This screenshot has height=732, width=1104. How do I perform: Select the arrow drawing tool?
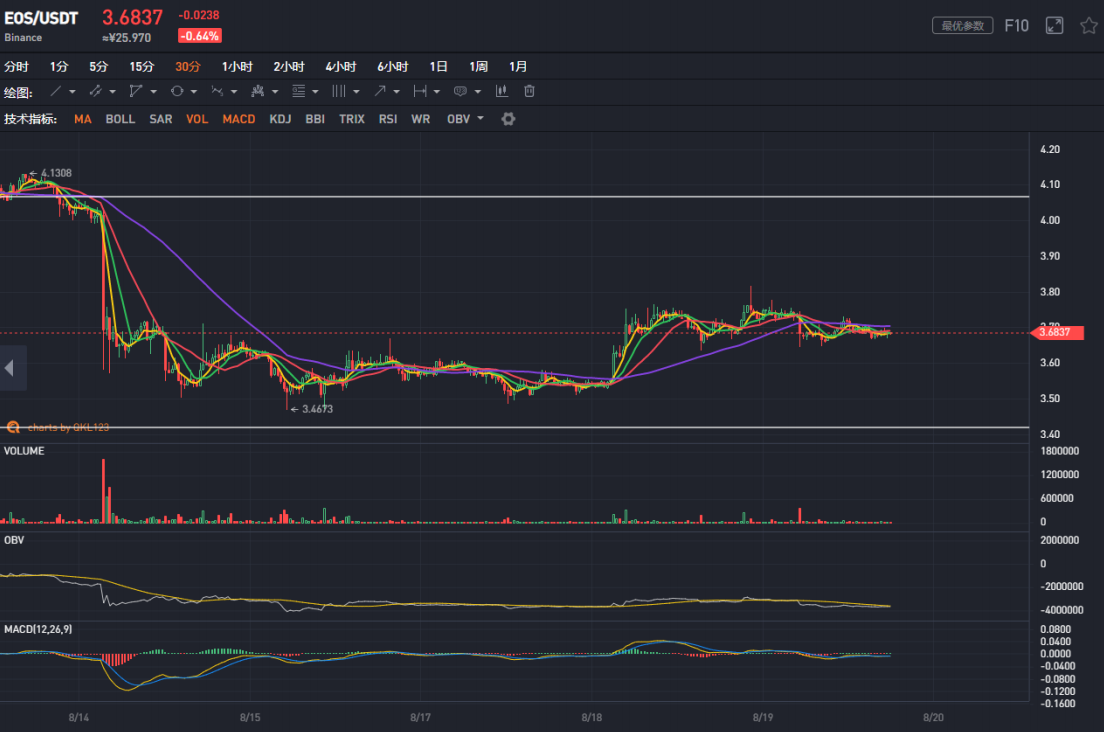[380, 91]
